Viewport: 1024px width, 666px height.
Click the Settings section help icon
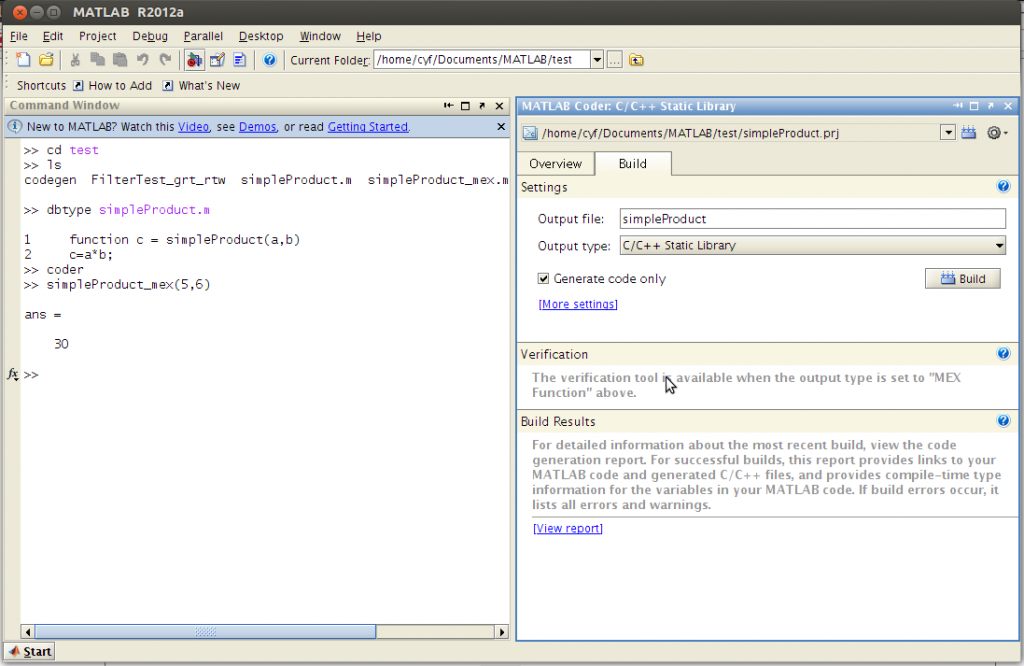tap(1003, 186)
